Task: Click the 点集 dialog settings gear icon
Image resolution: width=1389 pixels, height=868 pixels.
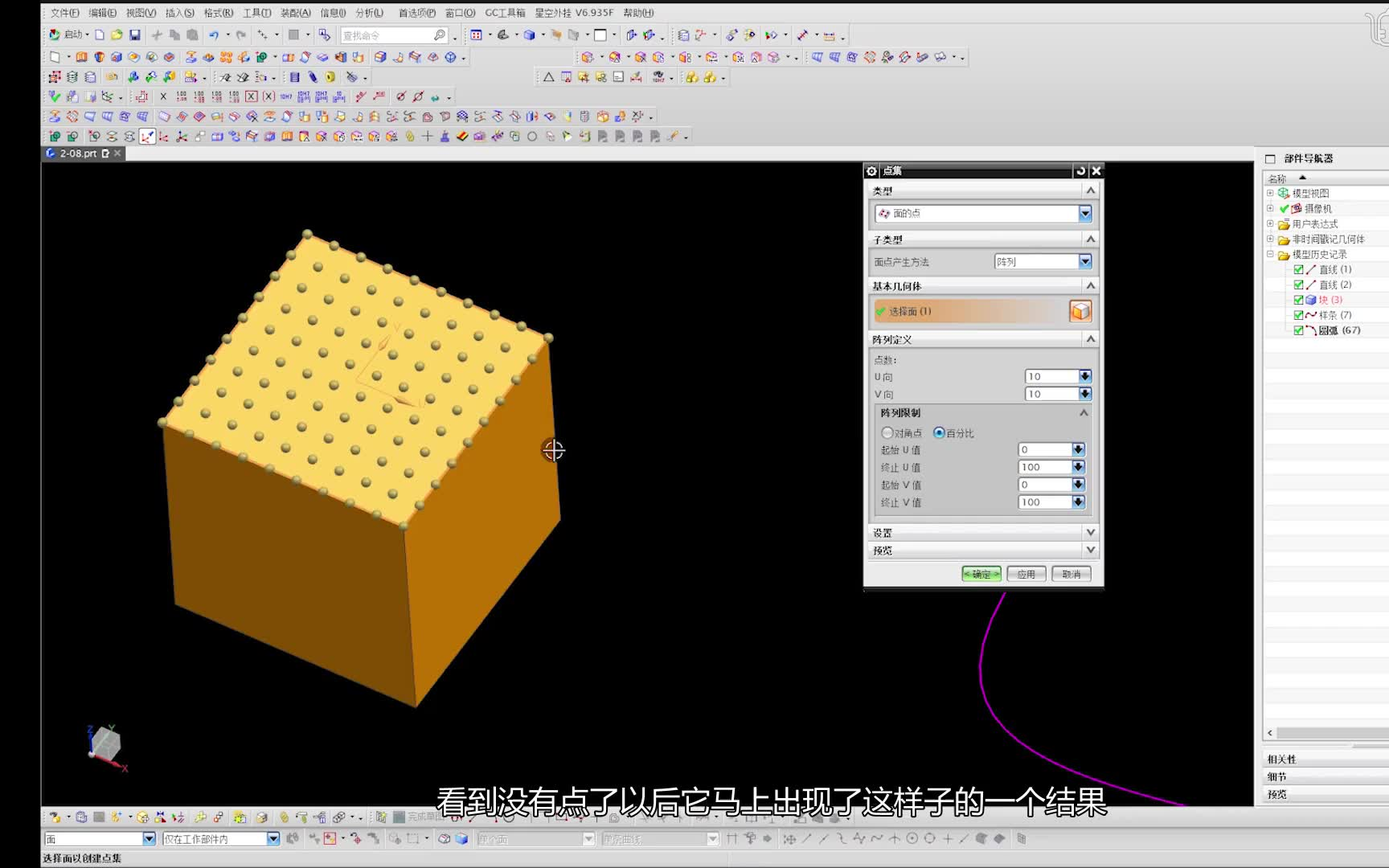Action: pyautogui.click(x=871, y=171)
